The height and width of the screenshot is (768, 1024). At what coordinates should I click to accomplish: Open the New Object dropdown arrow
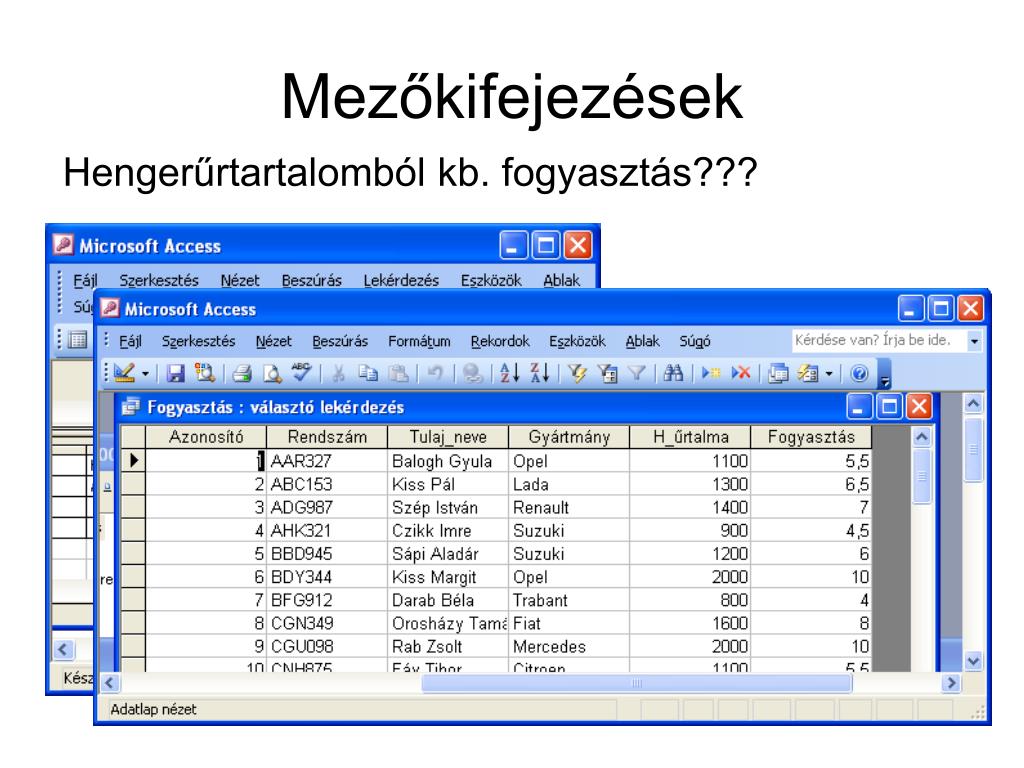[829, 374]
